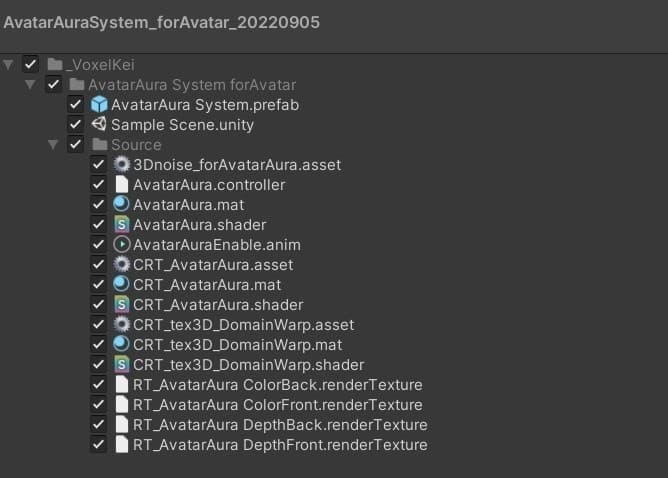Click the Source folder icon
668x478 pixels.
pyautogui.click(x=99, y=145)
